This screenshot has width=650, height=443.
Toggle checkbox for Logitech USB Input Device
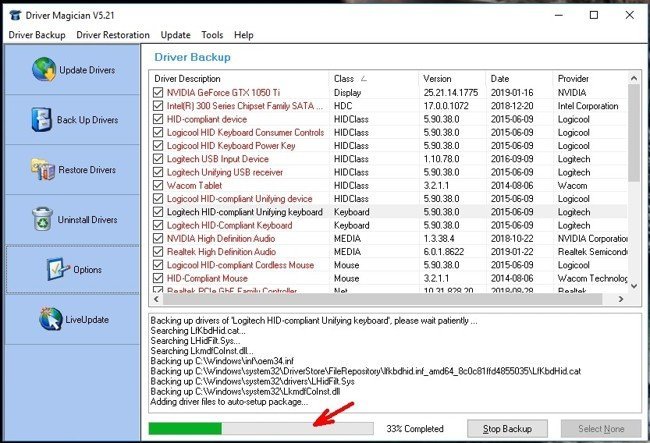pos(158,159)
